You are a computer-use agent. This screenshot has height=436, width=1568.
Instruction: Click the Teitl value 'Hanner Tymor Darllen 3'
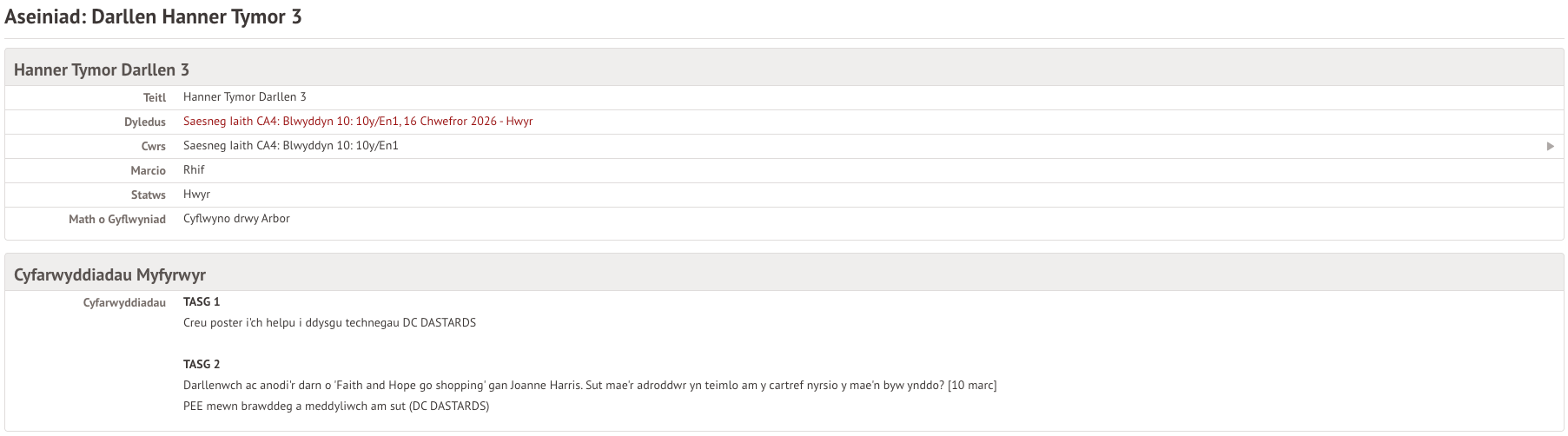[x=244, y=97]
